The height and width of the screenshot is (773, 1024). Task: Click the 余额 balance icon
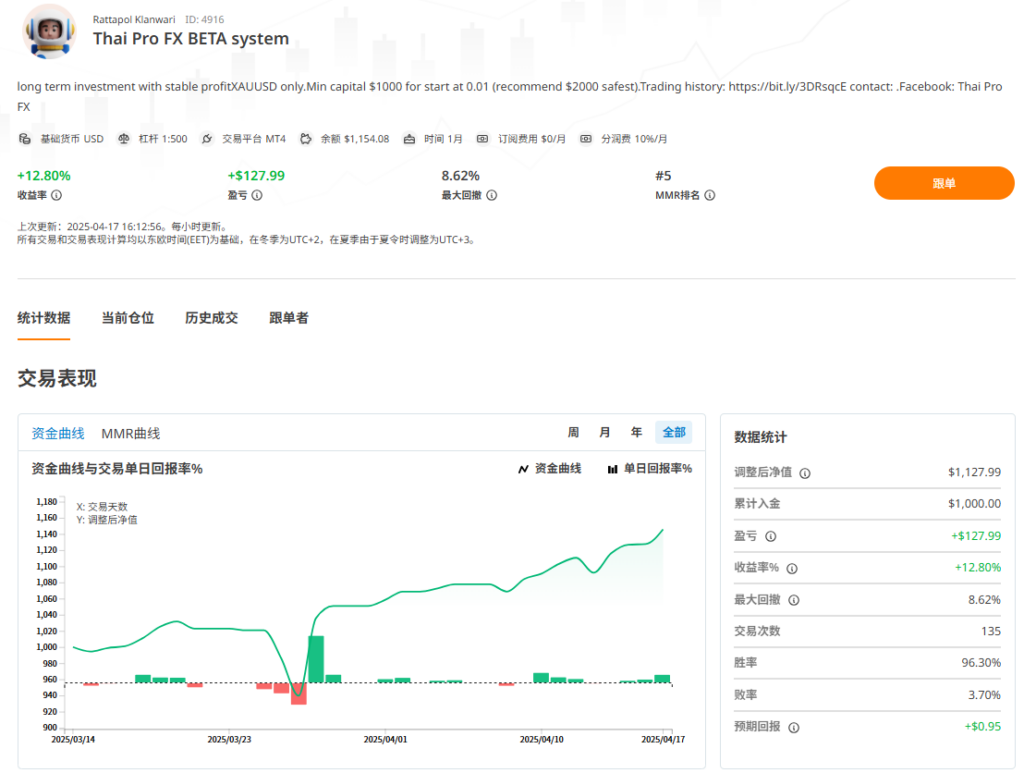click(x=304, y=139)
